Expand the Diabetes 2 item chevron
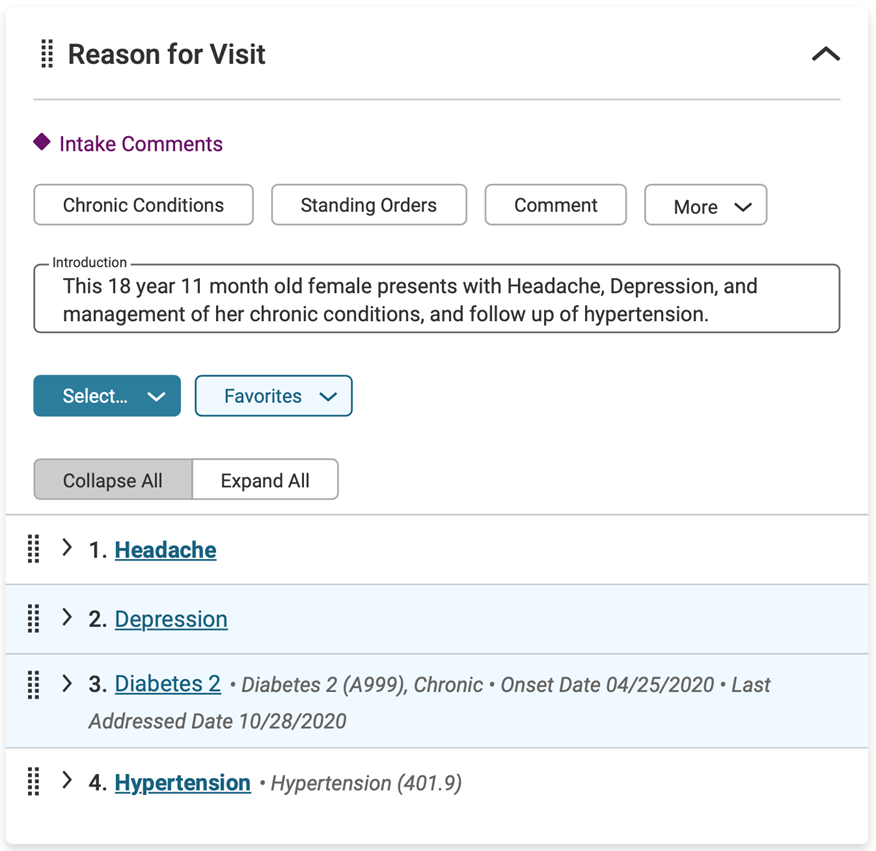The width and height of the screenshot is (876, 851). 67,683
